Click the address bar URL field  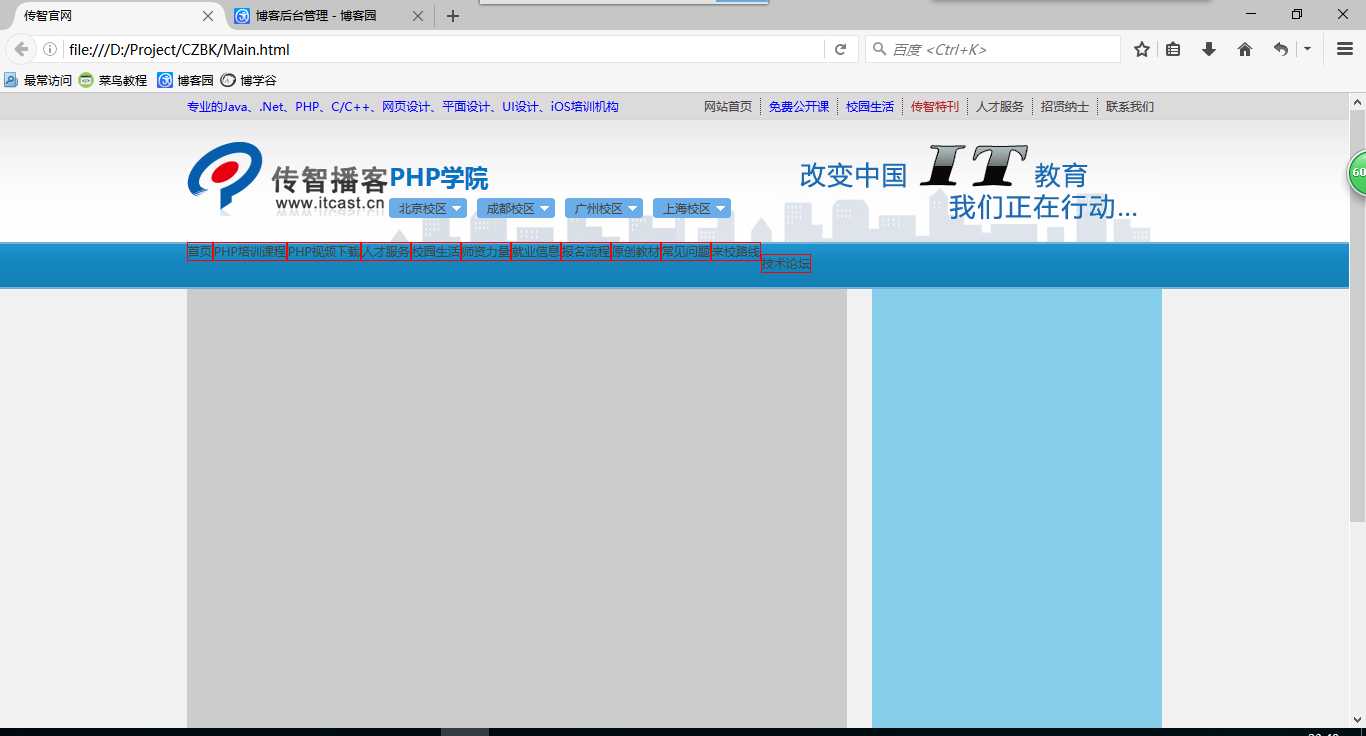click(x=443, y=49)
